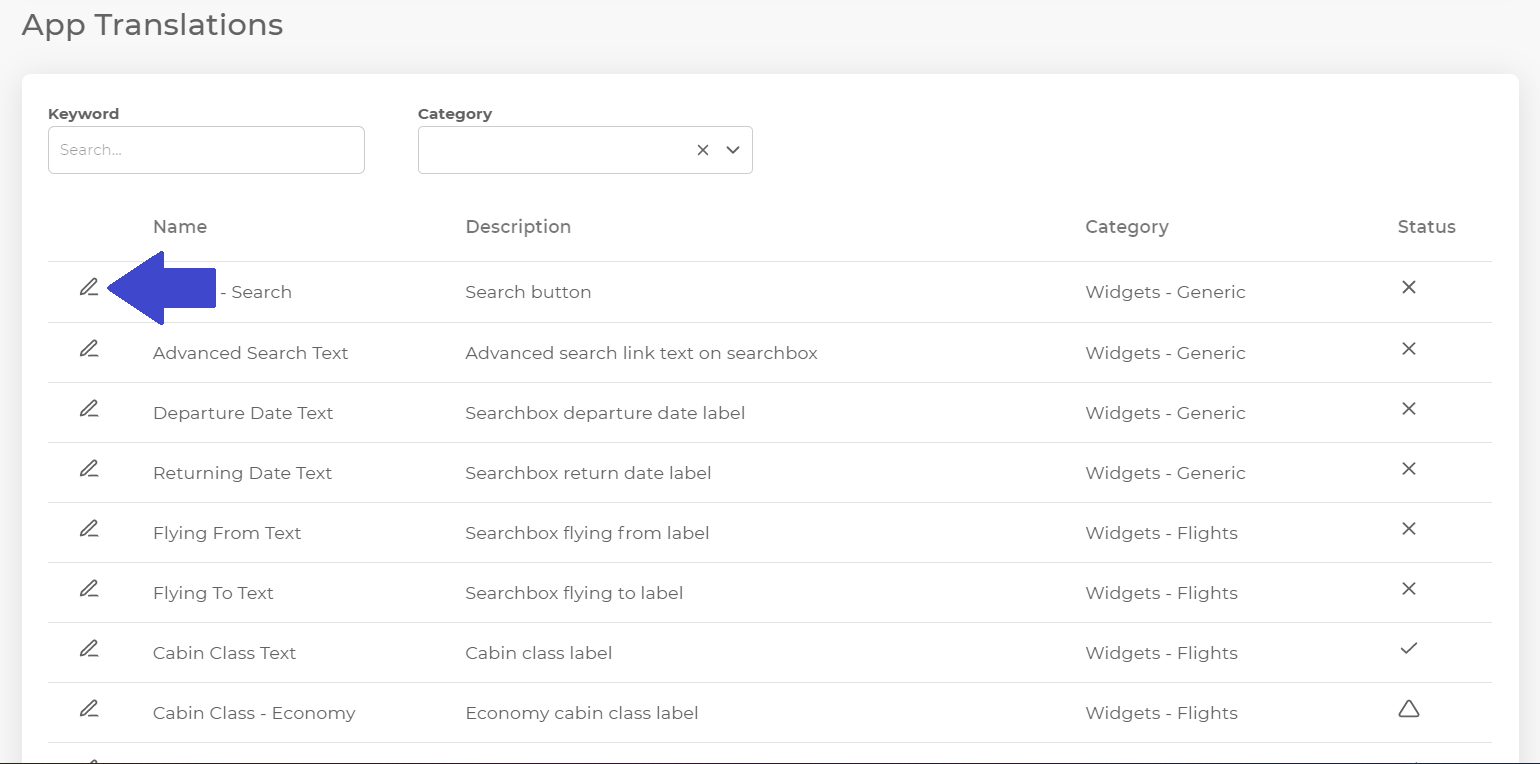
Task: Clear the Category filter selection
Action: pos(703,150)
